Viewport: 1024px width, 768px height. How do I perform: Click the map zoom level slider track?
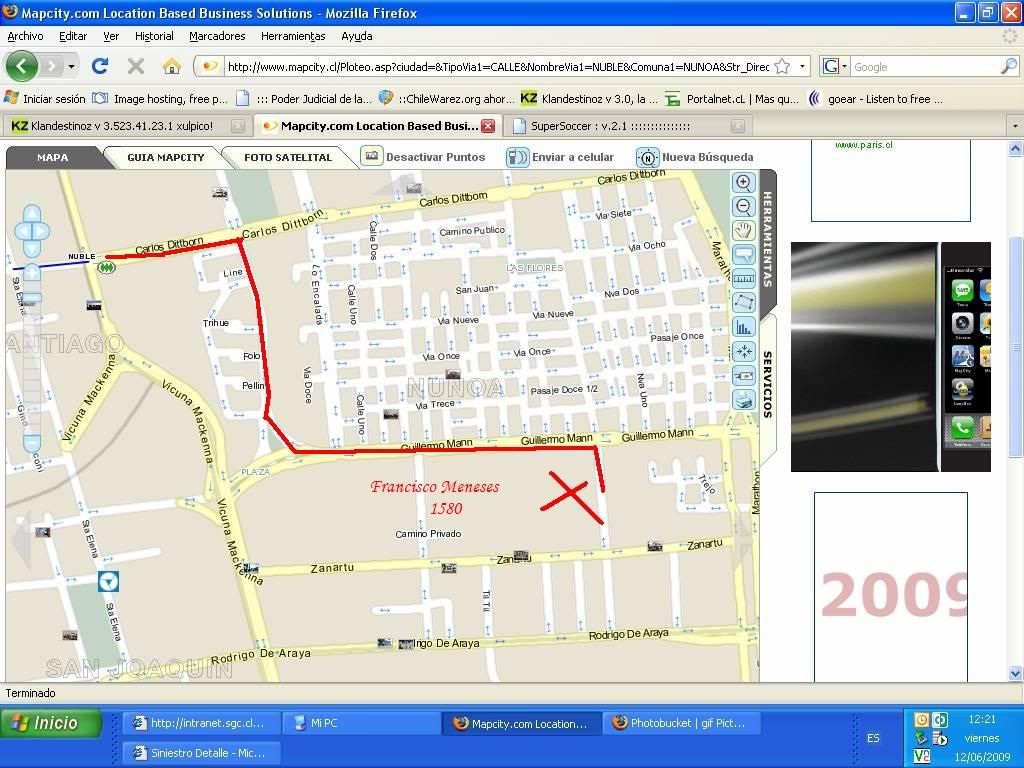pos(32,358)
